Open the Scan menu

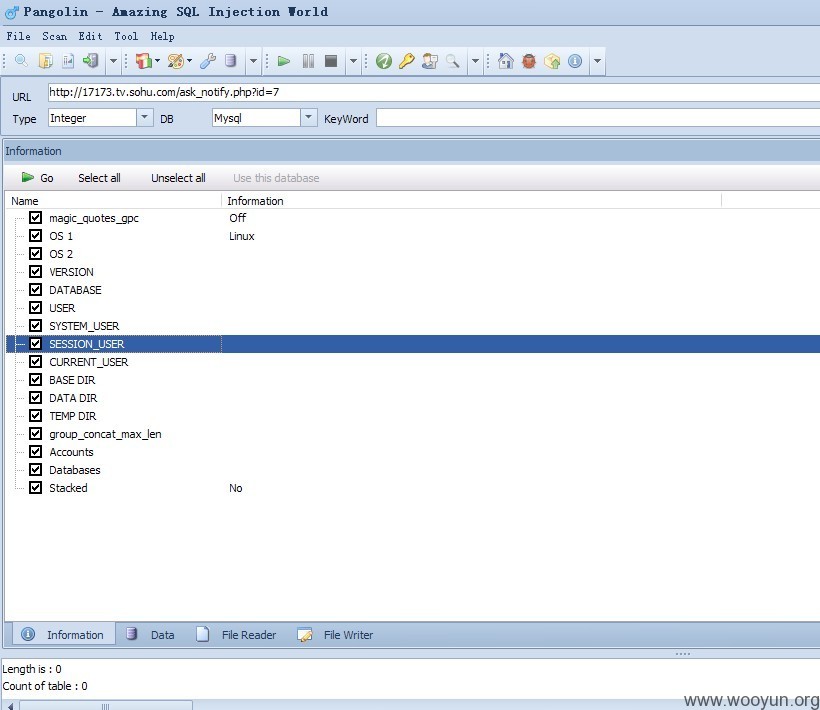tap(54, 36)
